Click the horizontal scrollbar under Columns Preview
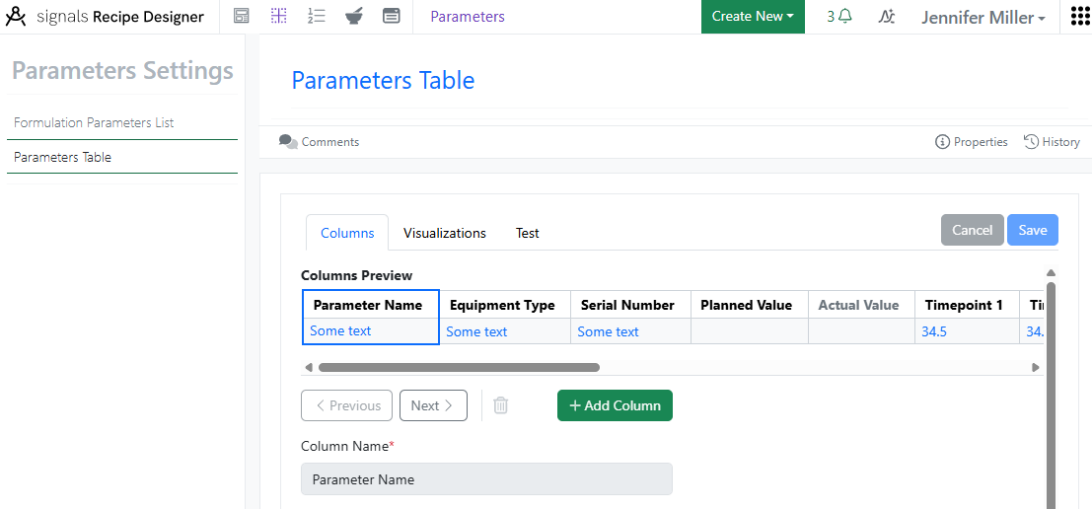This screenshot has width=1092, height=509. tap(459, 367)
